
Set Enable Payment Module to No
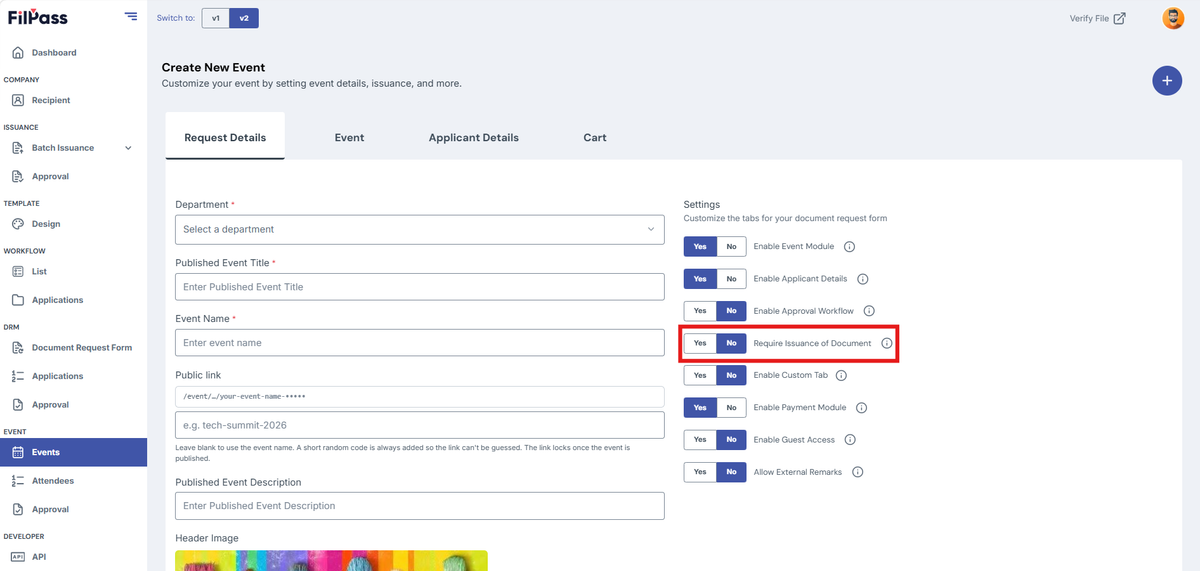[731, 408]
